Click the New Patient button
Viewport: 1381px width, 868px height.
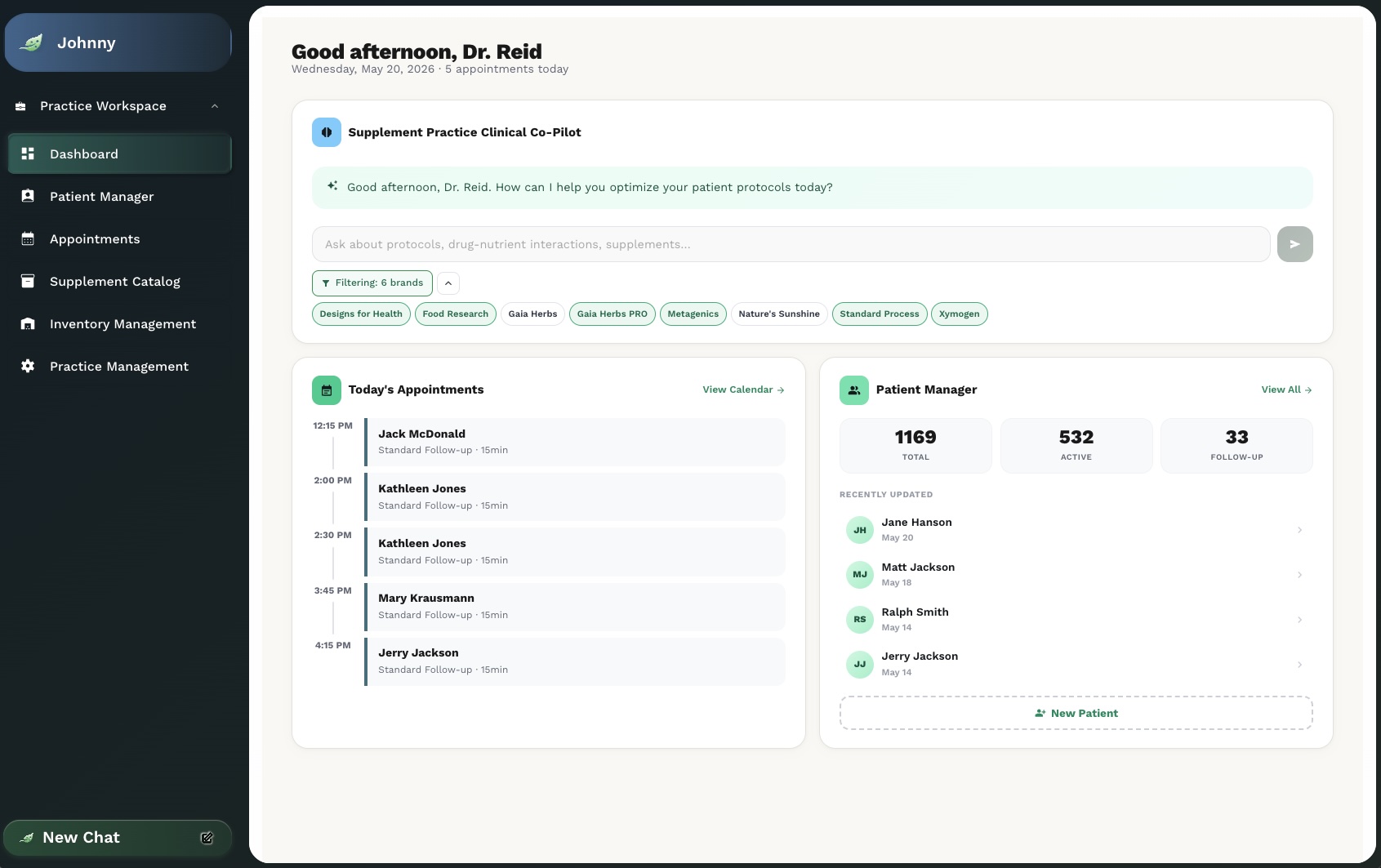tap(1076, 713)
